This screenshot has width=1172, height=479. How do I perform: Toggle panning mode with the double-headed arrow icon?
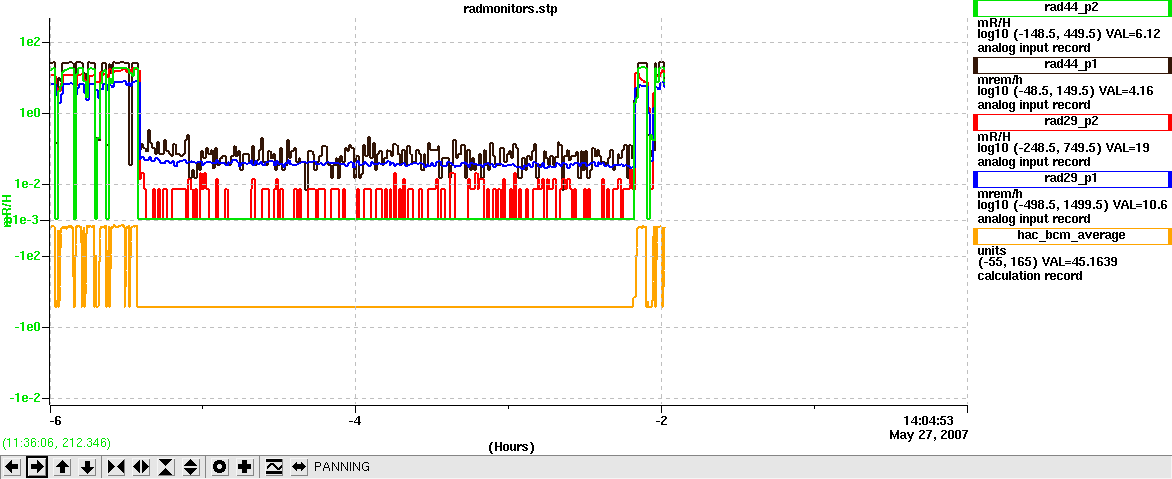coord(299,467)
